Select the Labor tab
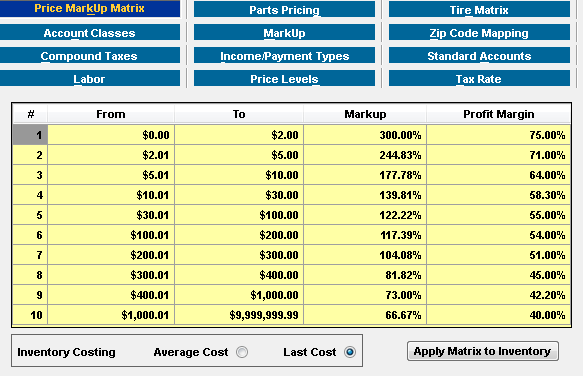This screenshot has width=583, height=376. [90, 78]
